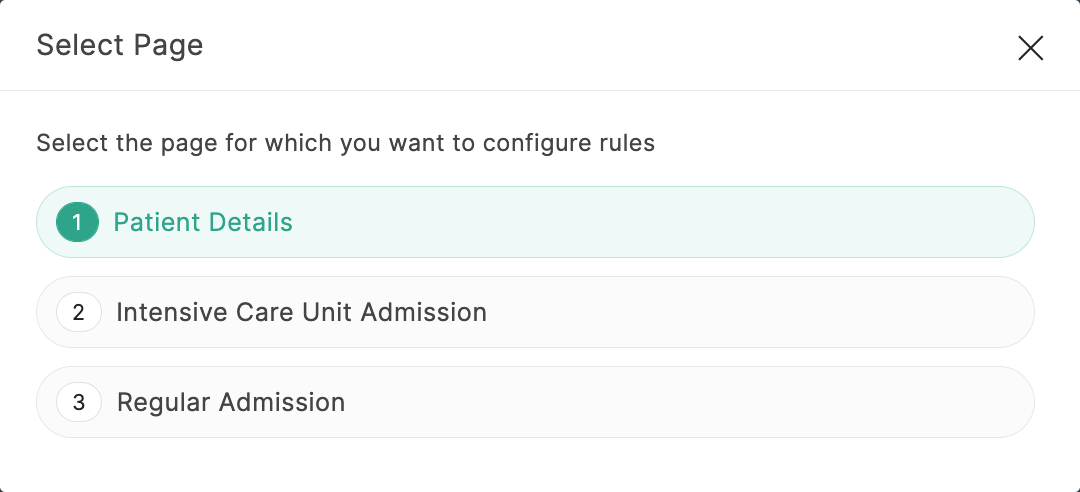Click the number 2 circle badge
This screenshot has height=492, width=1080.
[79, 312]
